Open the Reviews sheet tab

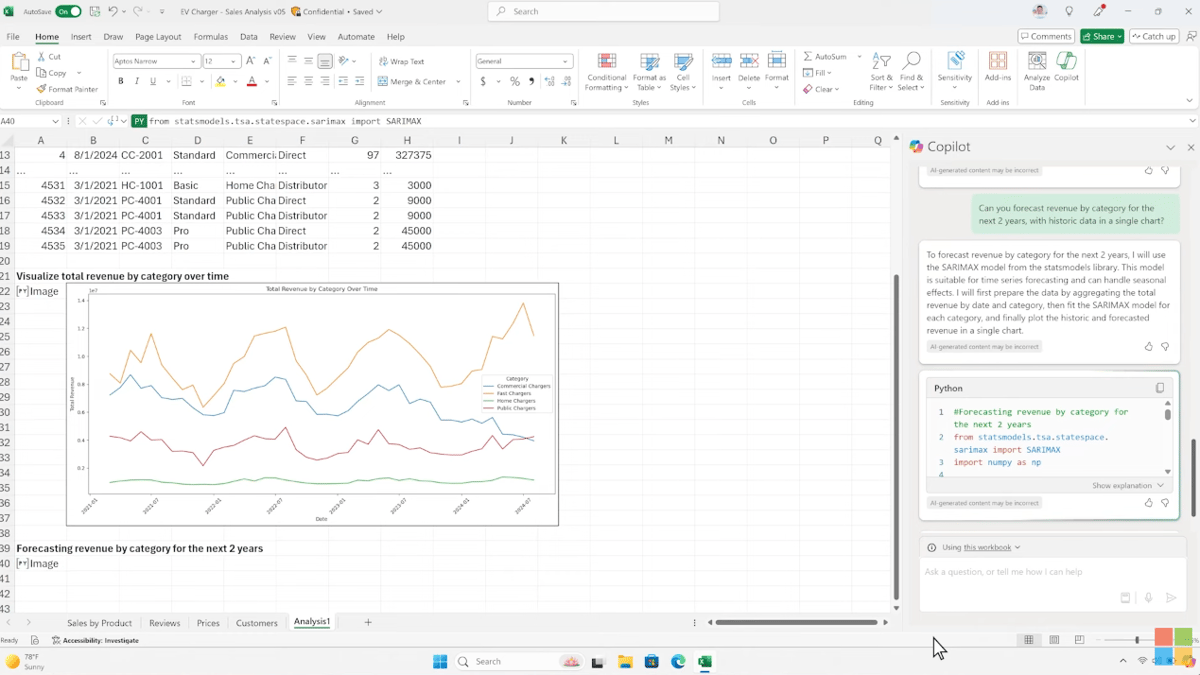coord(164,622)
